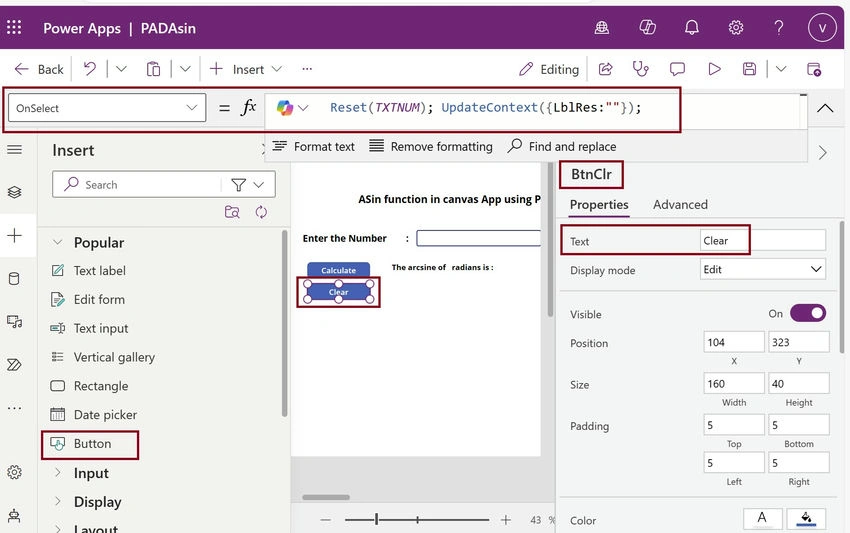The image size is (850, 533).
Task: Open the OnSelect property dropdown
Action: point(107,108)
